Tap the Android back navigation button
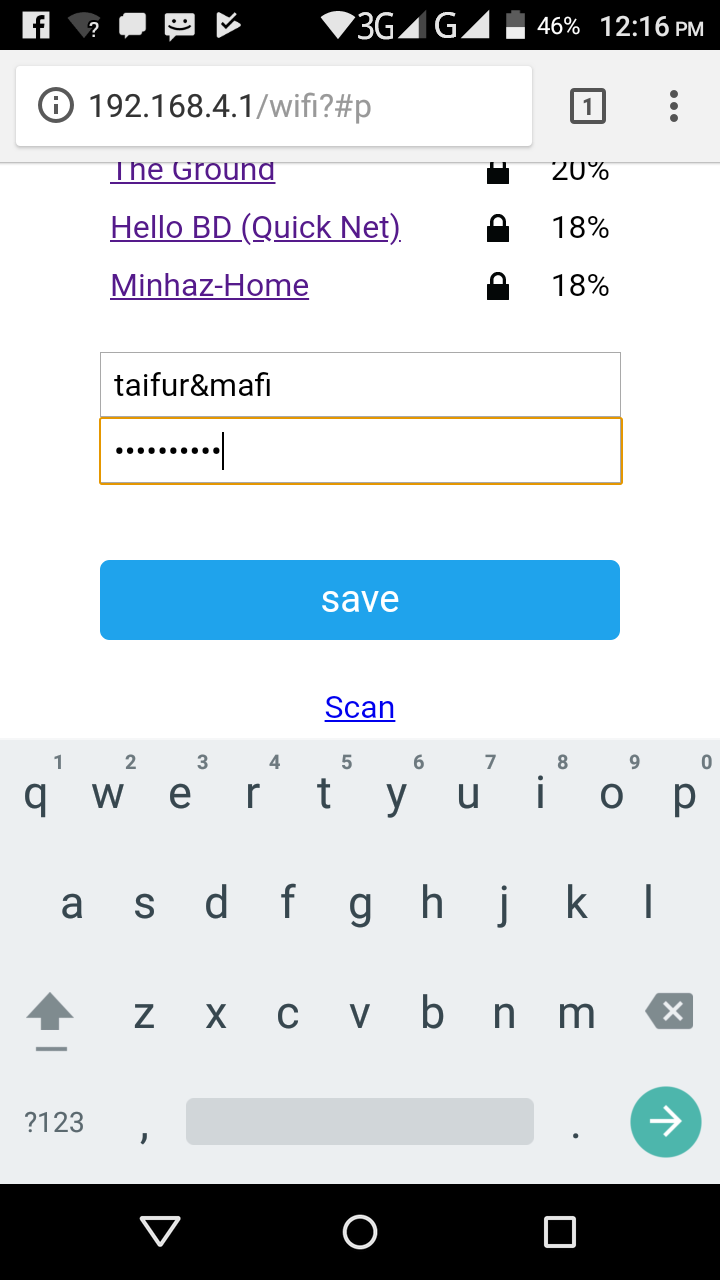The width and height of the screenshot is (720, 1280). point(160,1232)
